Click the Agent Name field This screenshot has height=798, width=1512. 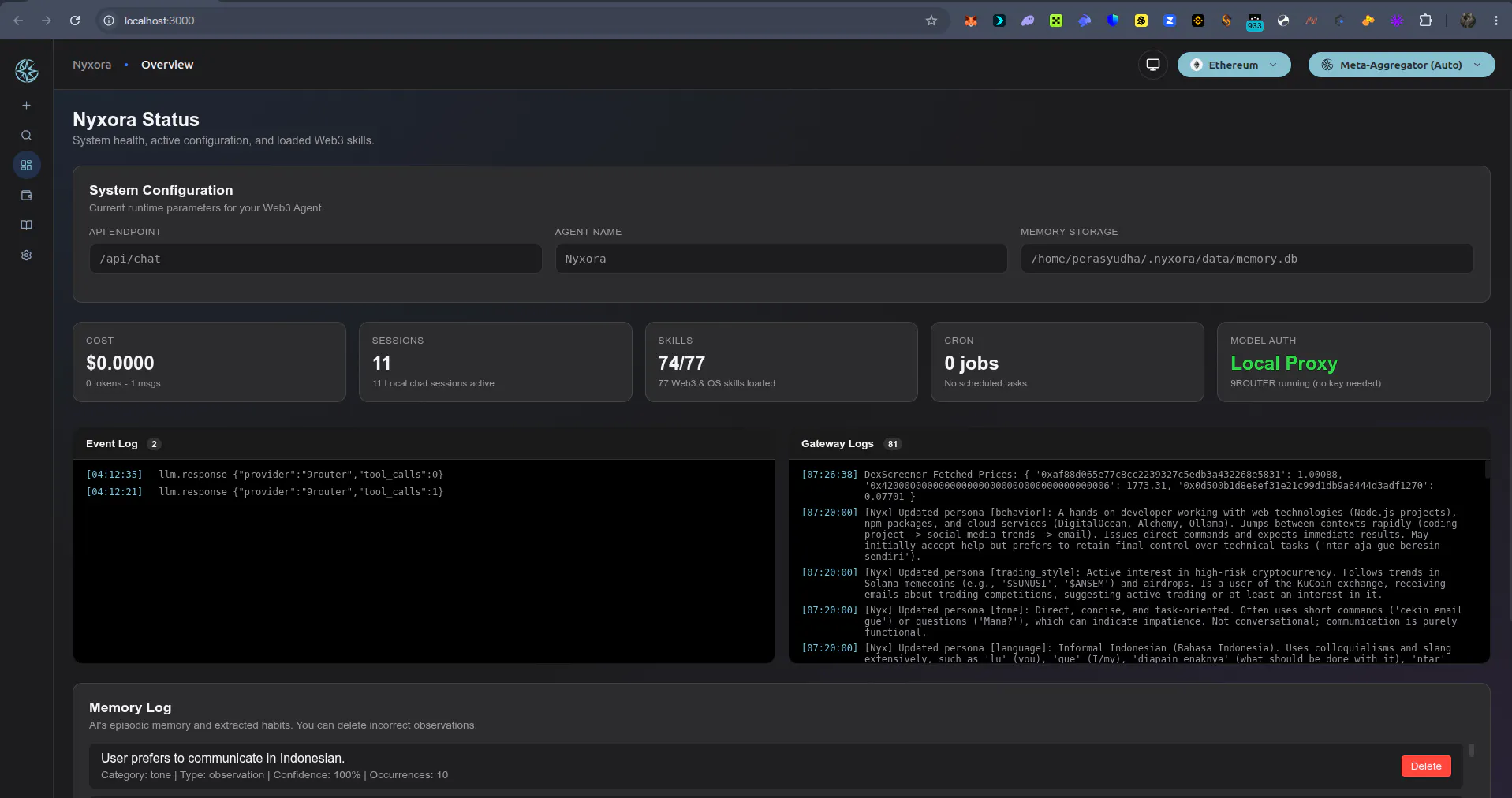pyautogui.click(x=781, y=259)
